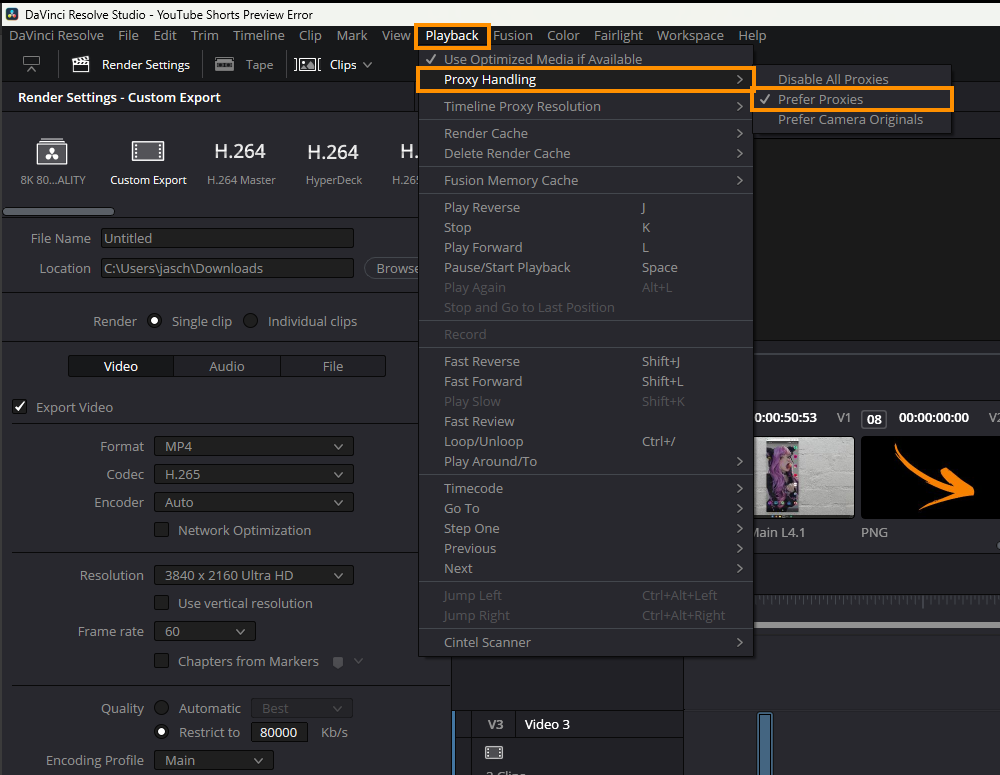Enable Chapters from Markers checkbox
Image resolution: width=1000 pixels, height=775 pixels.
click(x=162, y=661)
